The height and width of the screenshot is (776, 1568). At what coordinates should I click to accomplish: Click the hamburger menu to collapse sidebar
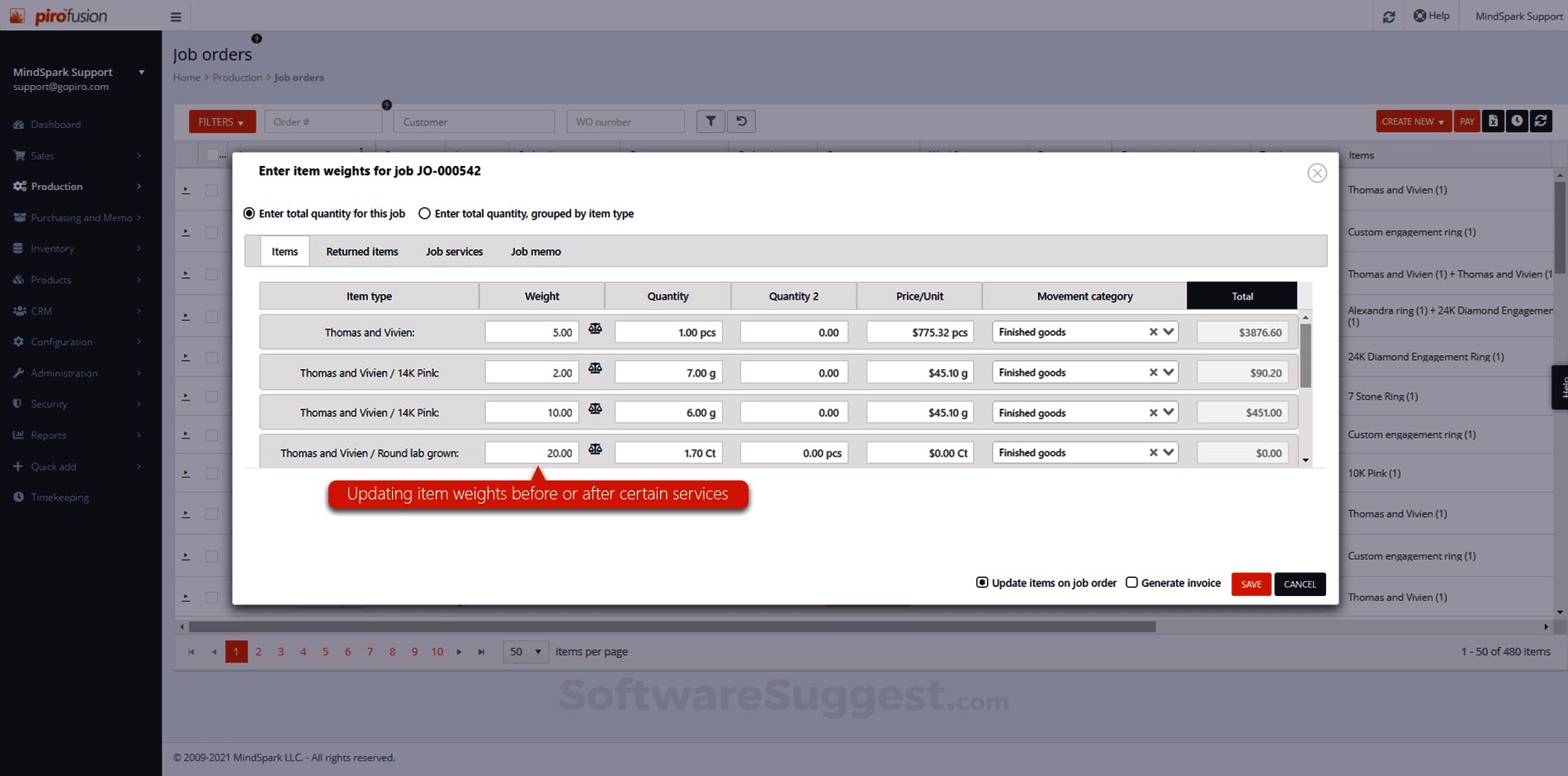[x=175, y=16]
